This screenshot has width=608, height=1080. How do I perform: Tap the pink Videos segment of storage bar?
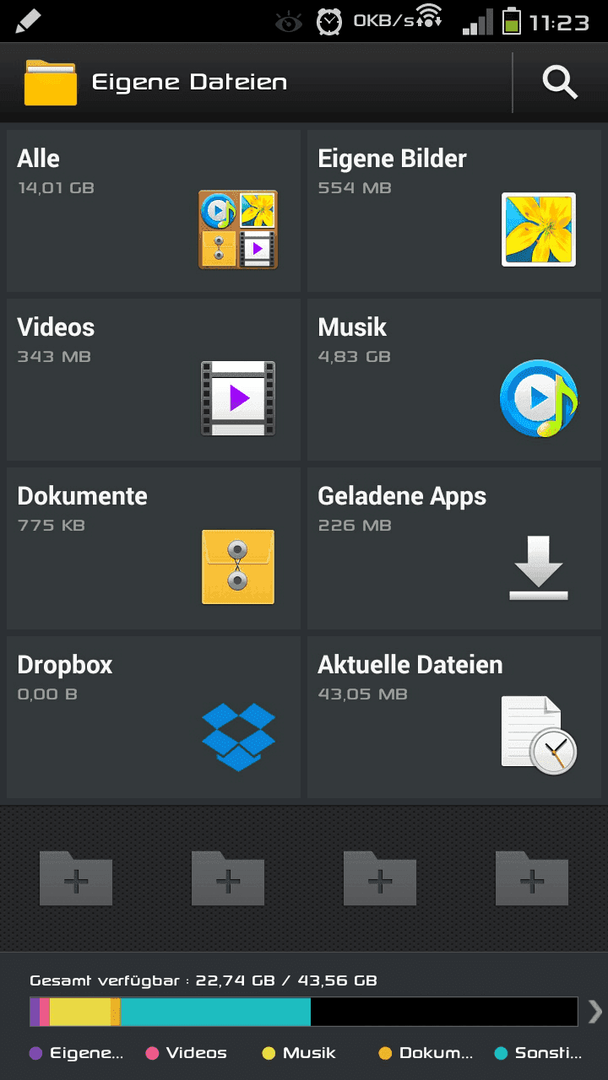click(x=45, y=1012)
